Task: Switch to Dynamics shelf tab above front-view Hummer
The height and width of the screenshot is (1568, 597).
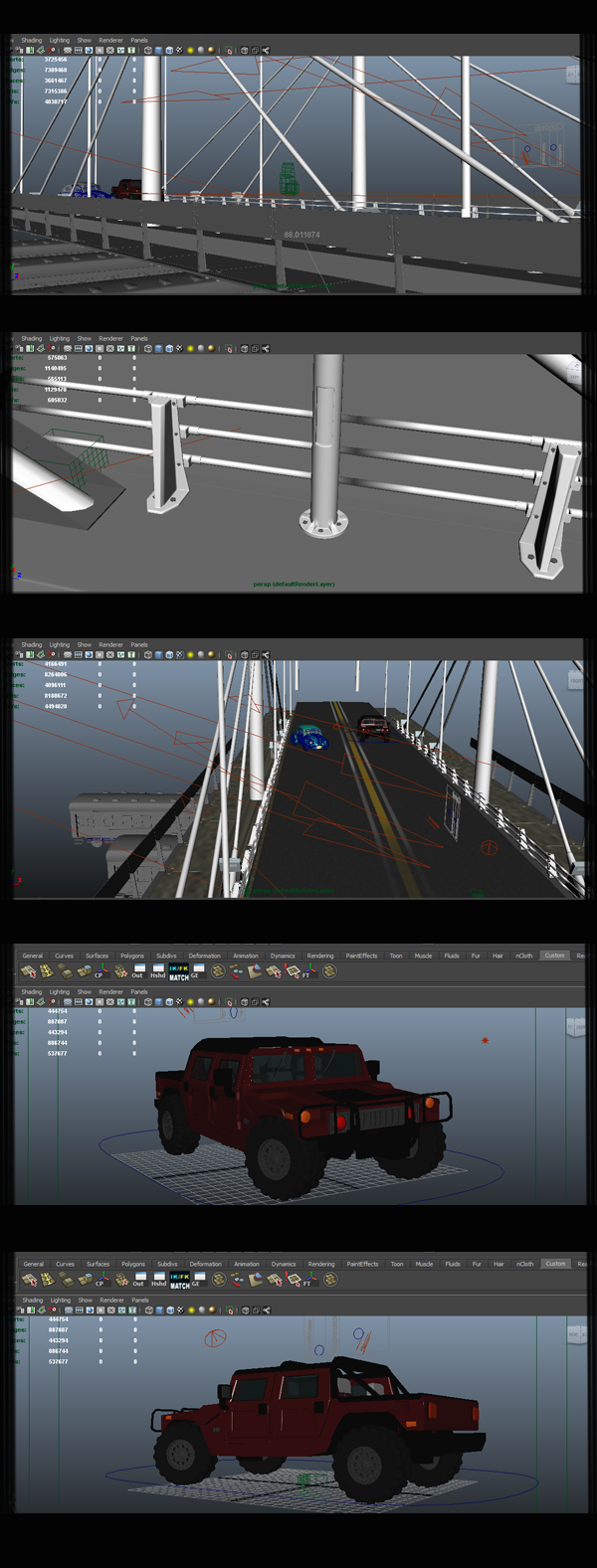Action: (283, 956)
